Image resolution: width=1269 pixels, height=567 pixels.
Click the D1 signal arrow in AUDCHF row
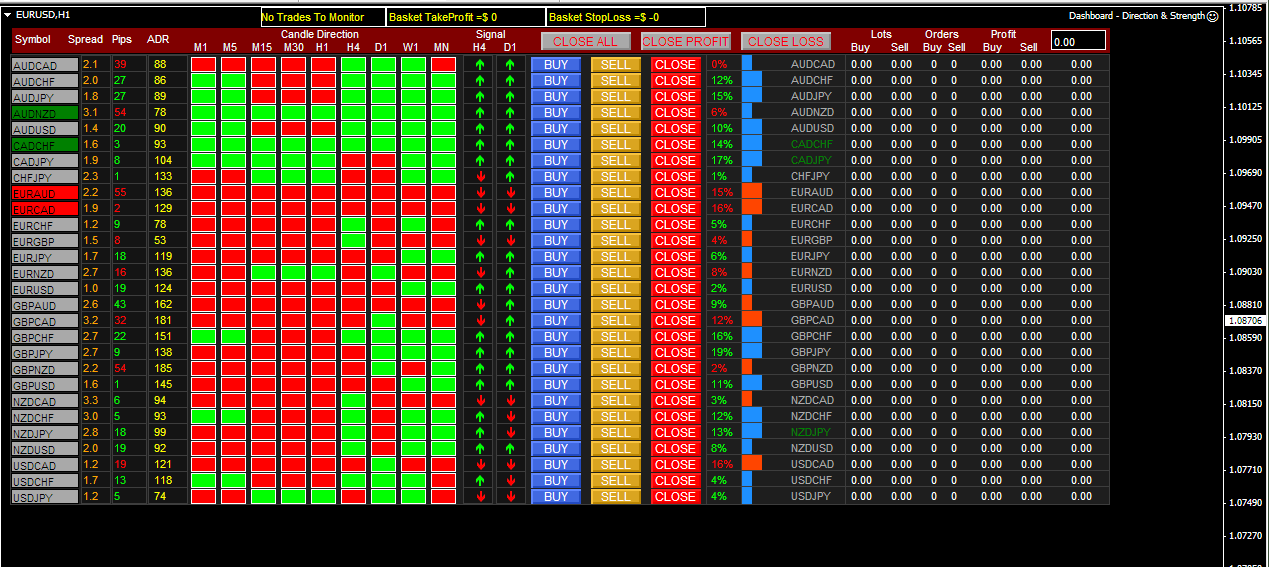tap(510, 80)
